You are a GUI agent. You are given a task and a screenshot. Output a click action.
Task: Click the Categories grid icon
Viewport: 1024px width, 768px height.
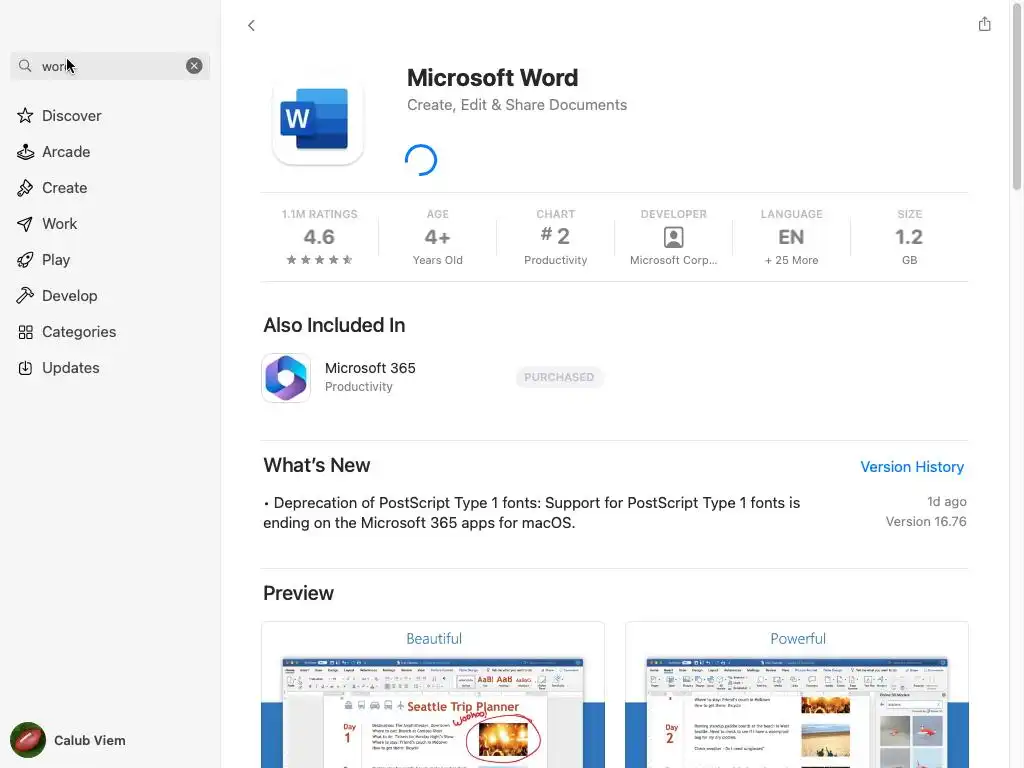(x=25, y=332)
